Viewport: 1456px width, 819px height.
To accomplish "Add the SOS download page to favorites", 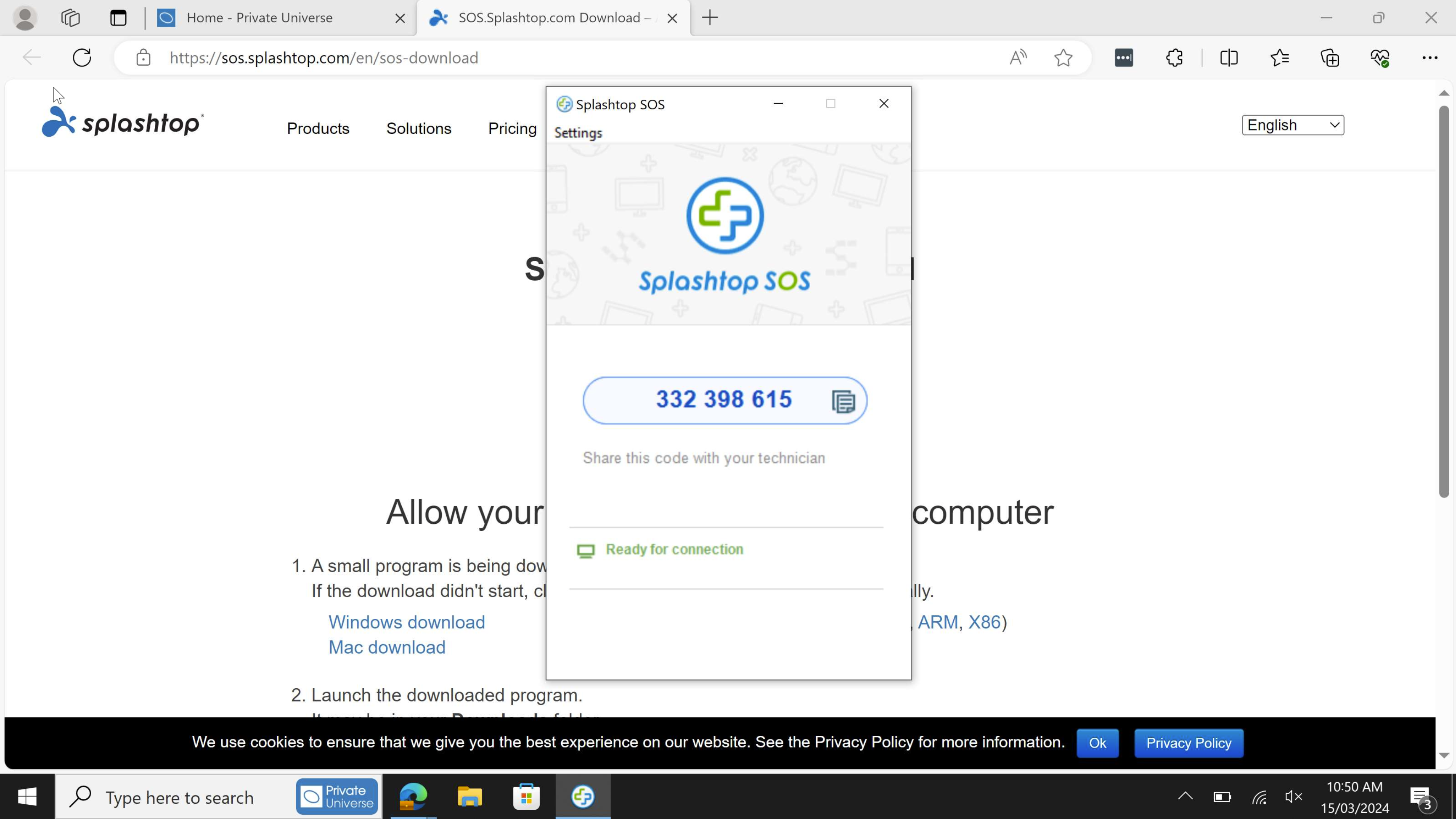I will (1063, 57).
